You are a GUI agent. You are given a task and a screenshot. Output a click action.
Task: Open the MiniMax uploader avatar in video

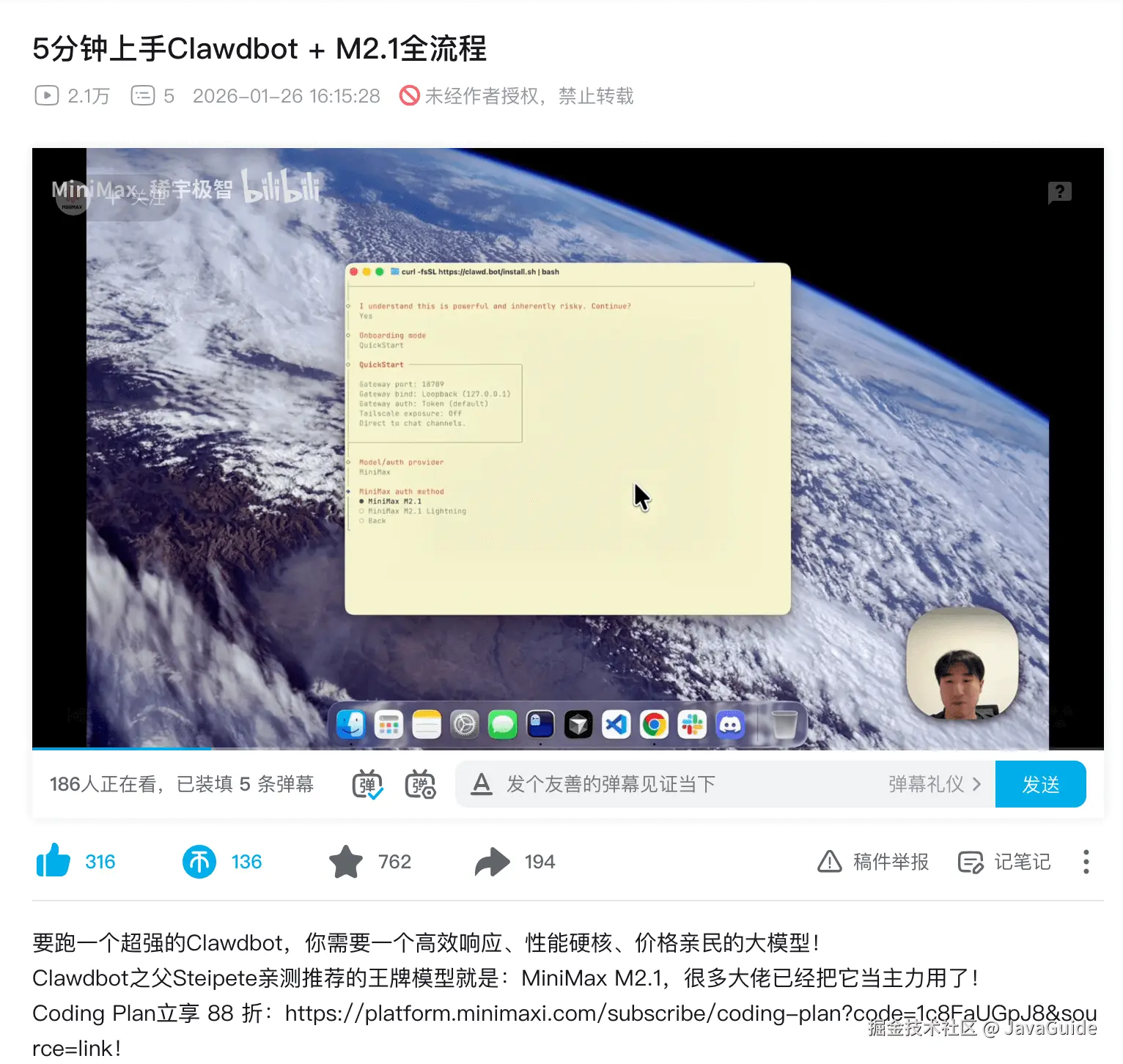[x=72, y=199]
